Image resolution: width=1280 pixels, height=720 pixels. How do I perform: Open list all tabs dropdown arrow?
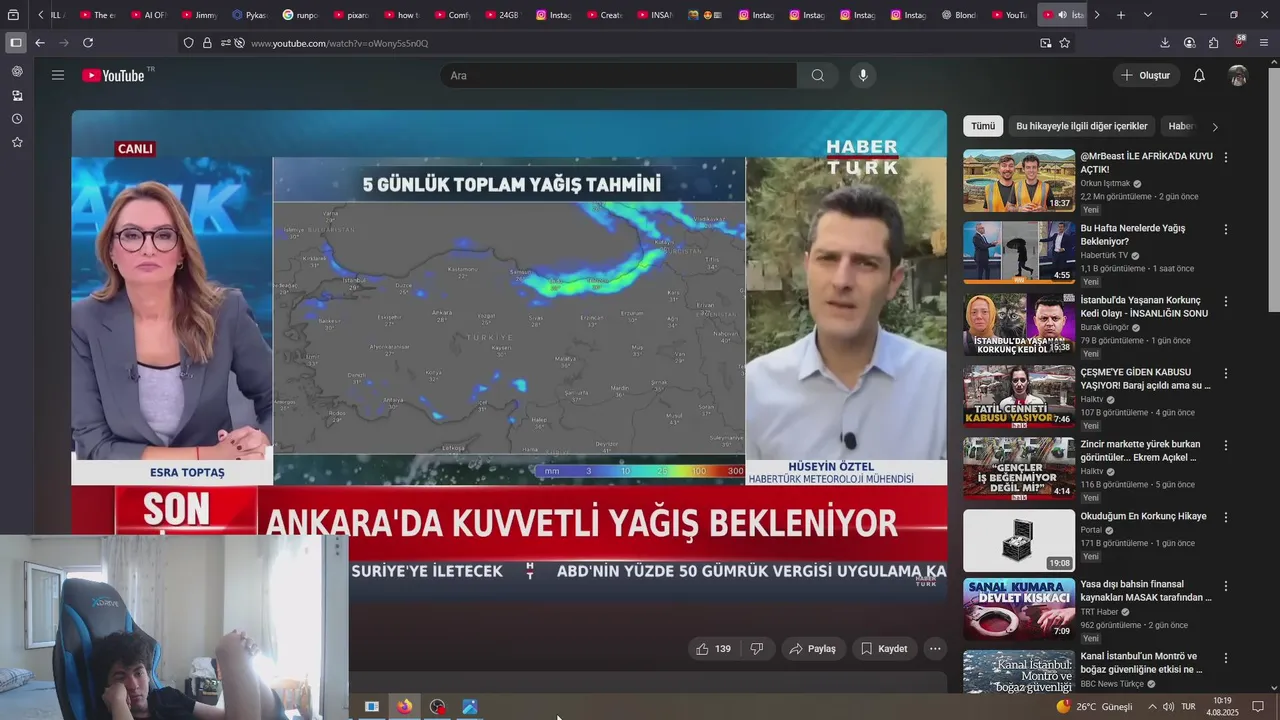(x=1147, y=15)
